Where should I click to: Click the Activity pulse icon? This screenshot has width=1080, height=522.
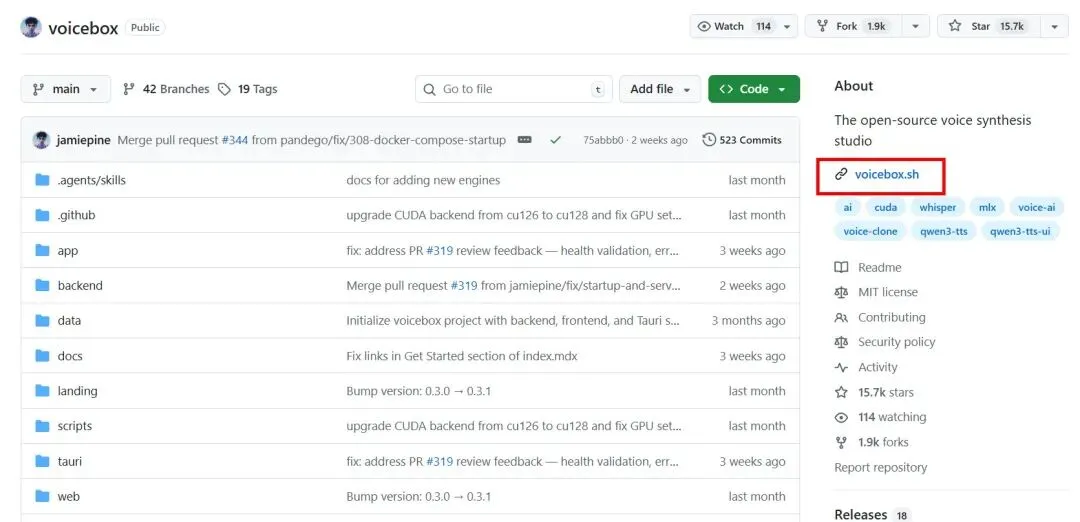[841, 368]
